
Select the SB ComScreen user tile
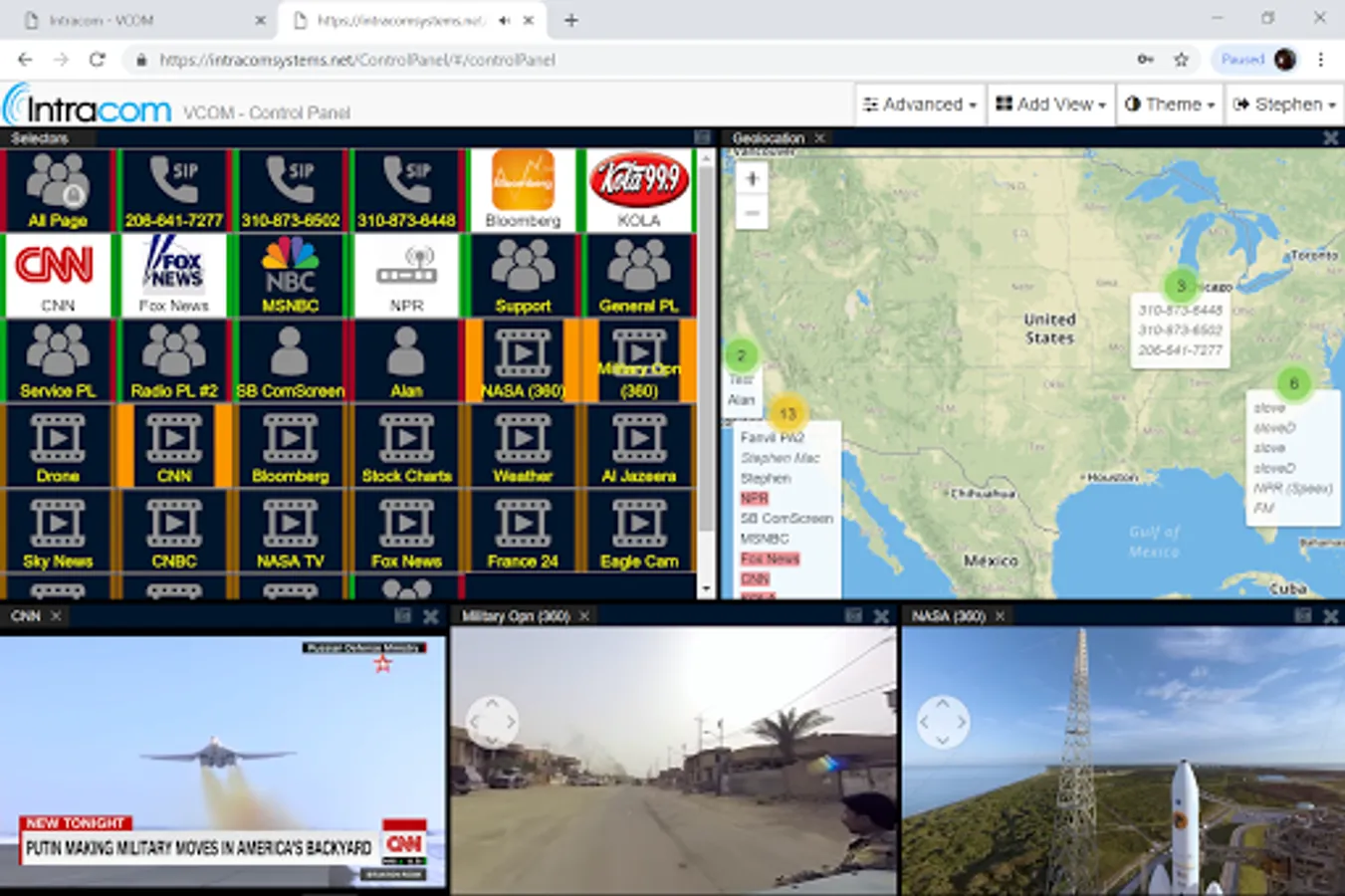(x=291, y=361)
